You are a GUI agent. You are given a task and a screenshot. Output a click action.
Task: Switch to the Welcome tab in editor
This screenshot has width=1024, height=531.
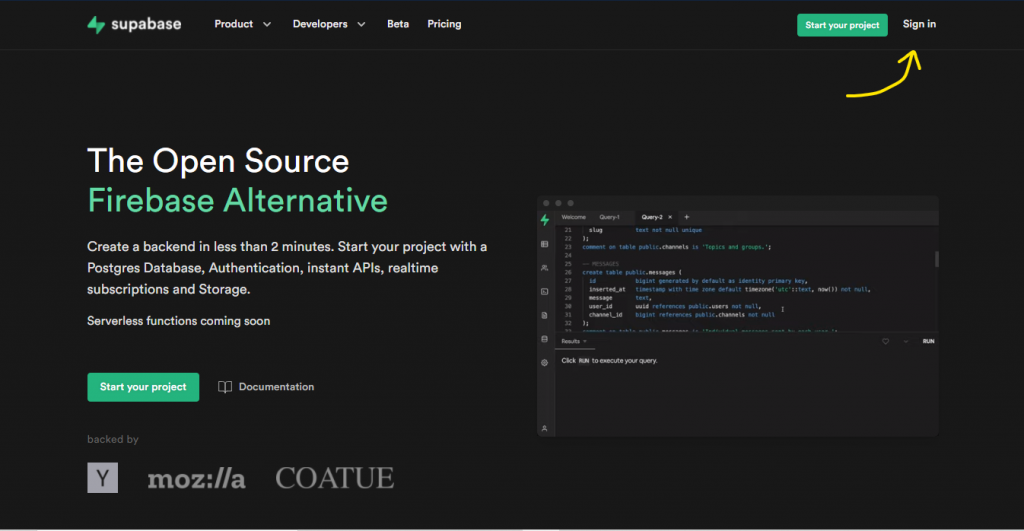573,217
